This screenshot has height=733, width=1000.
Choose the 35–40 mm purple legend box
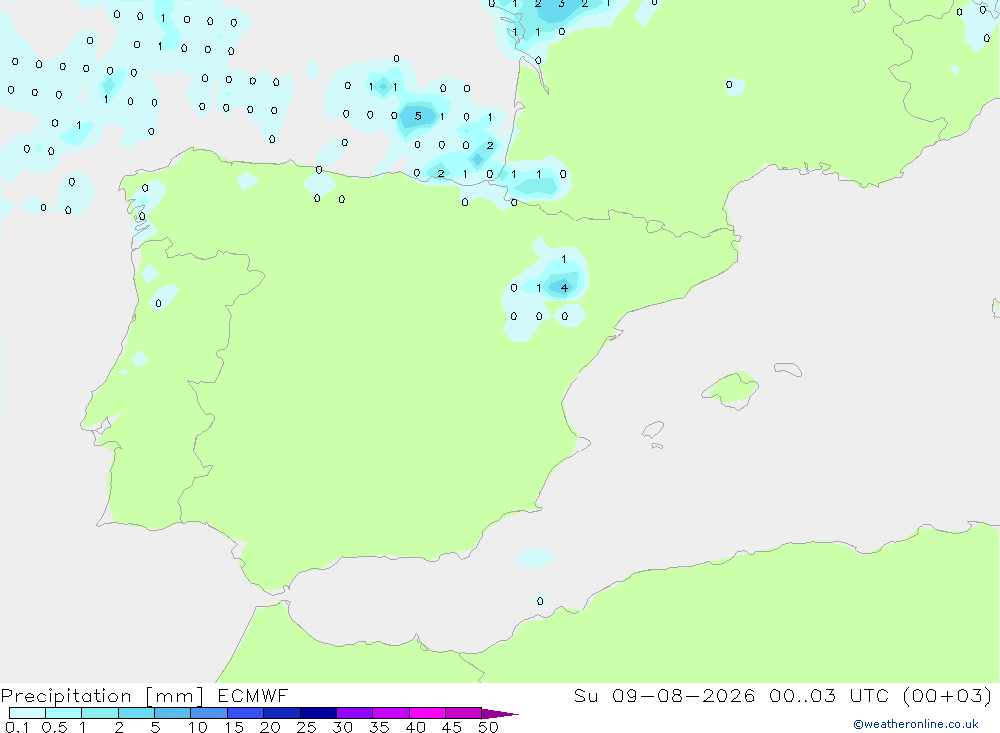click(390, 713)
